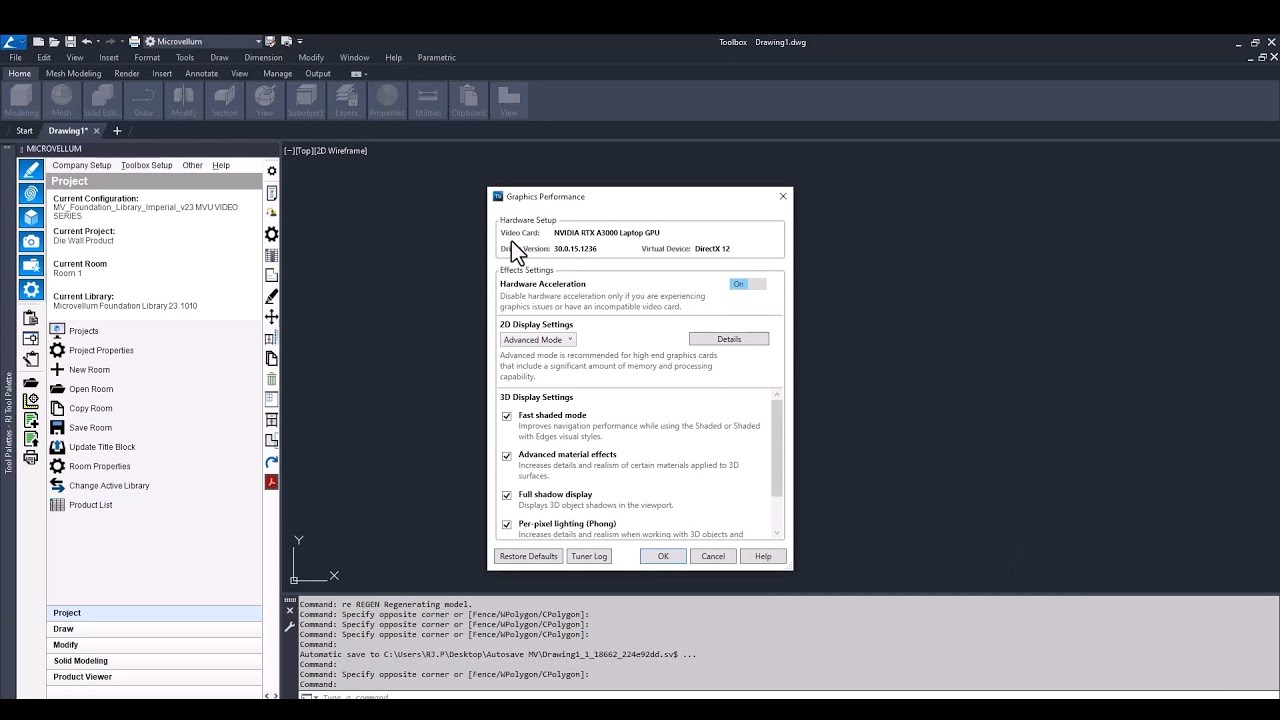1280x720 pixels.
Task: Click the Product List grid icon
Action: point(57,504)
